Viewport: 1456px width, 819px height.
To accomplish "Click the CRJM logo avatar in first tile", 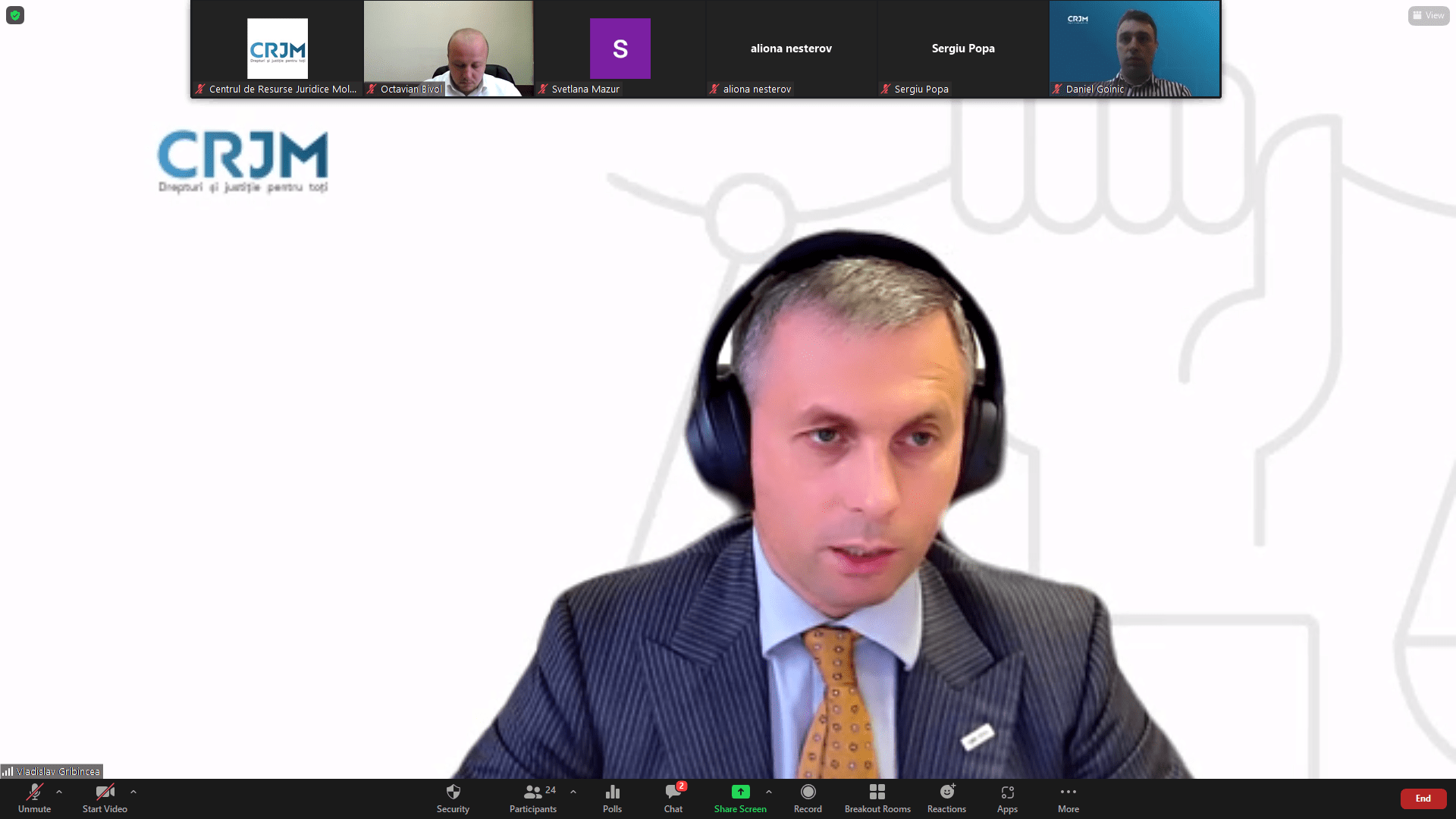I will tap(278, 49).
